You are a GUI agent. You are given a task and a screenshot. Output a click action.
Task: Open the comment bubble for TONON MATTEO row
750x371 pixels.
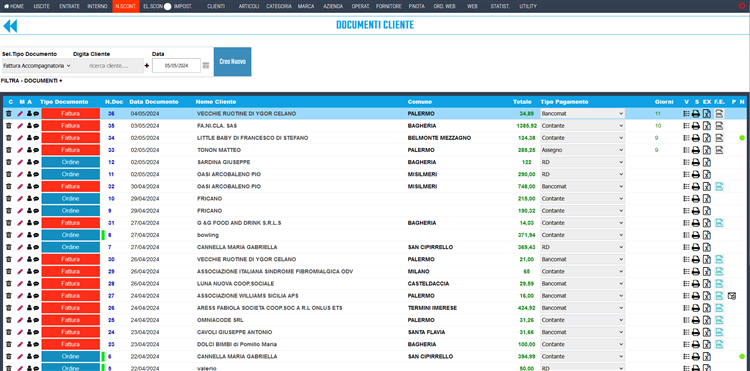point(36,150)
